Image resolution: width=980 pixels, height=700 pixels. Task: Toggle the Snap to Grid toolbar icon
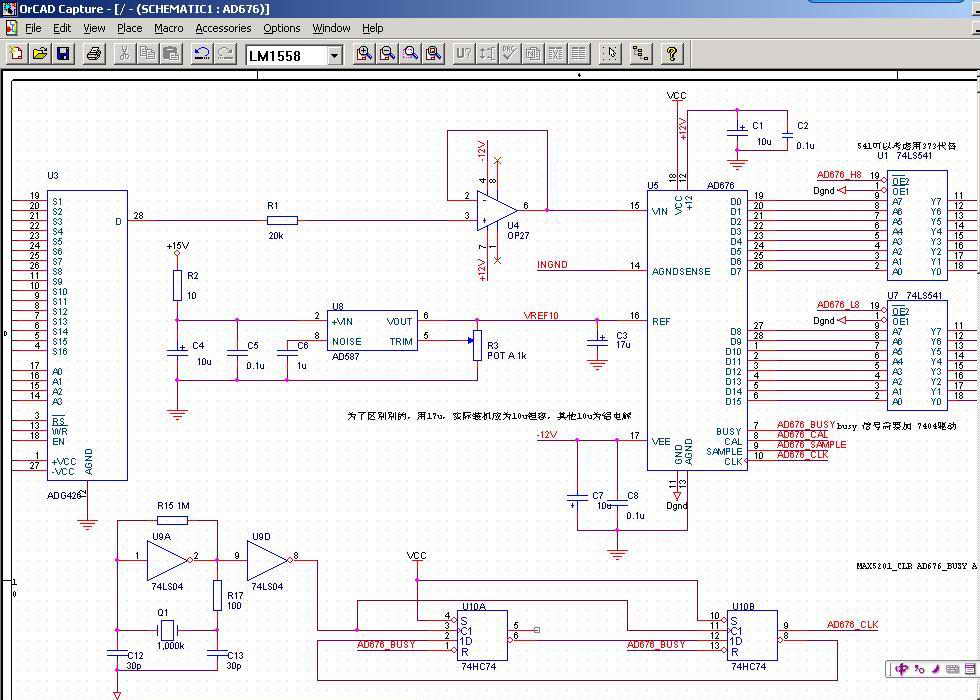coord(610,54)
